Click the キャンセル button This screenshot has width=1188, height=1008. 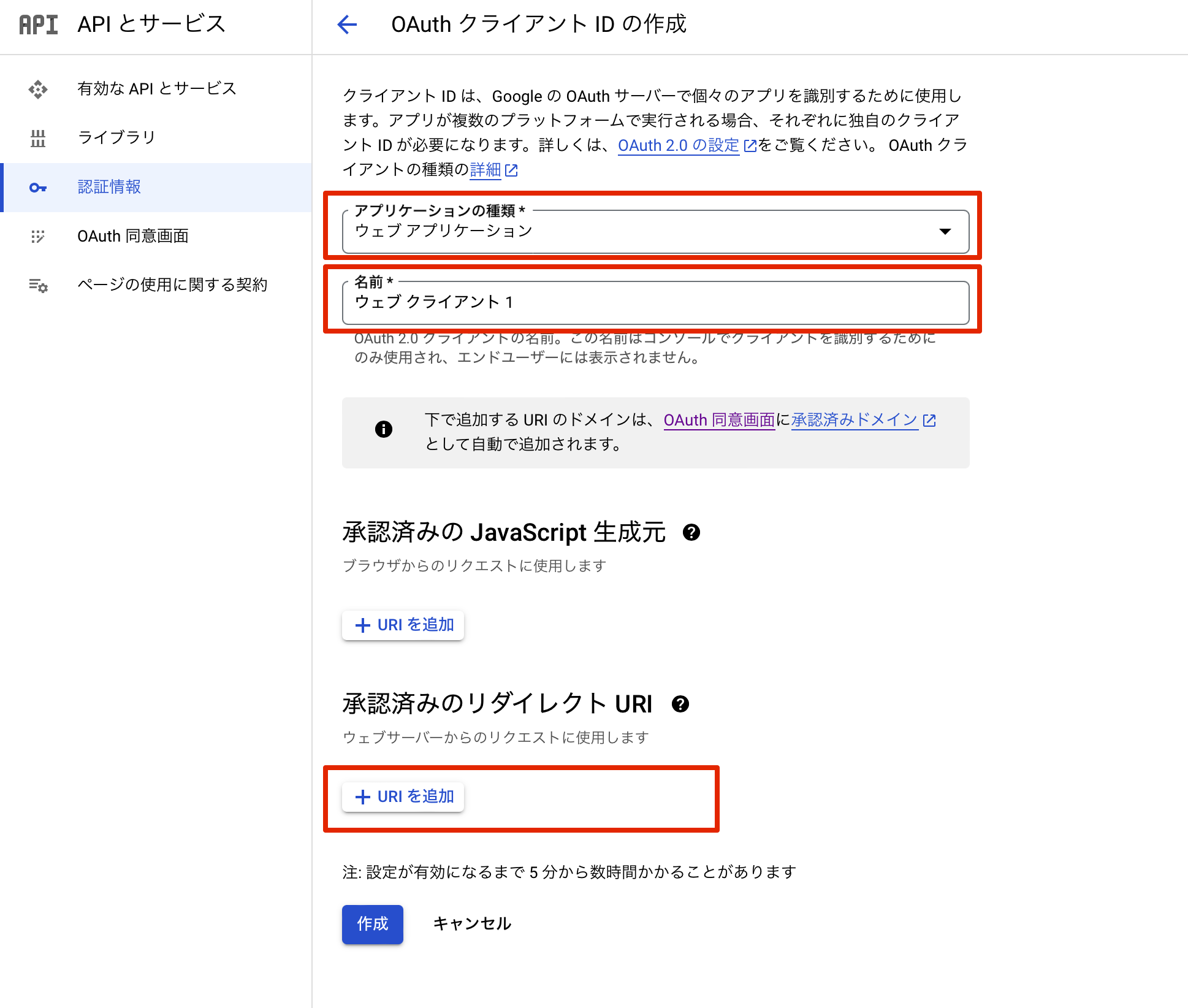[x=472, y=924]
